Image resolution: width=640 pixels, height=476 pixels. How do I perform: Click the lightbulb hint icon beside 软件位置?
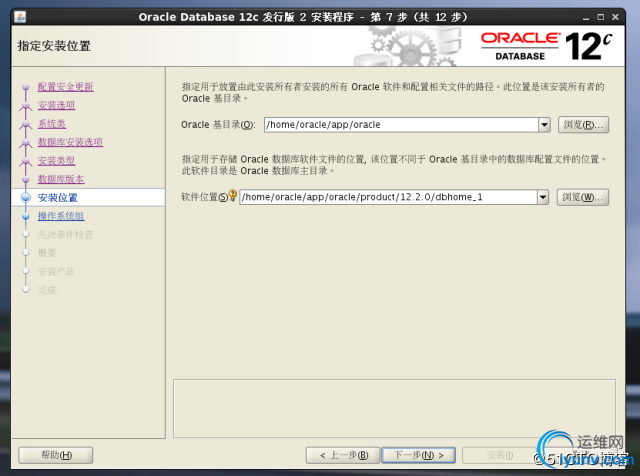233,195
